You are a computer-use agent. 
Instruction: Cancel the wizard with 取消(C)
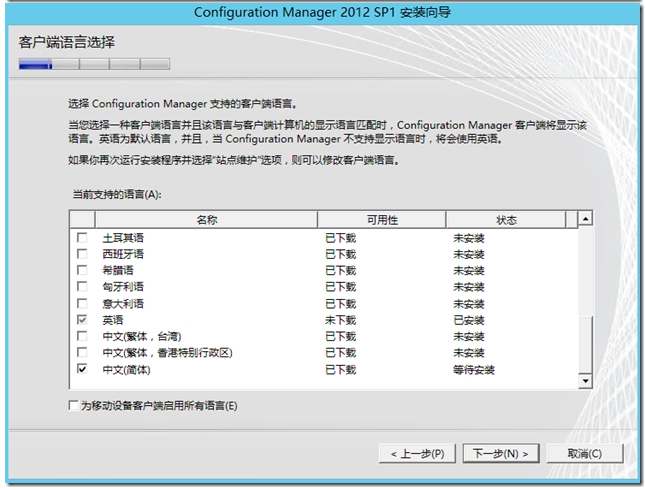(x=583, y=453)
